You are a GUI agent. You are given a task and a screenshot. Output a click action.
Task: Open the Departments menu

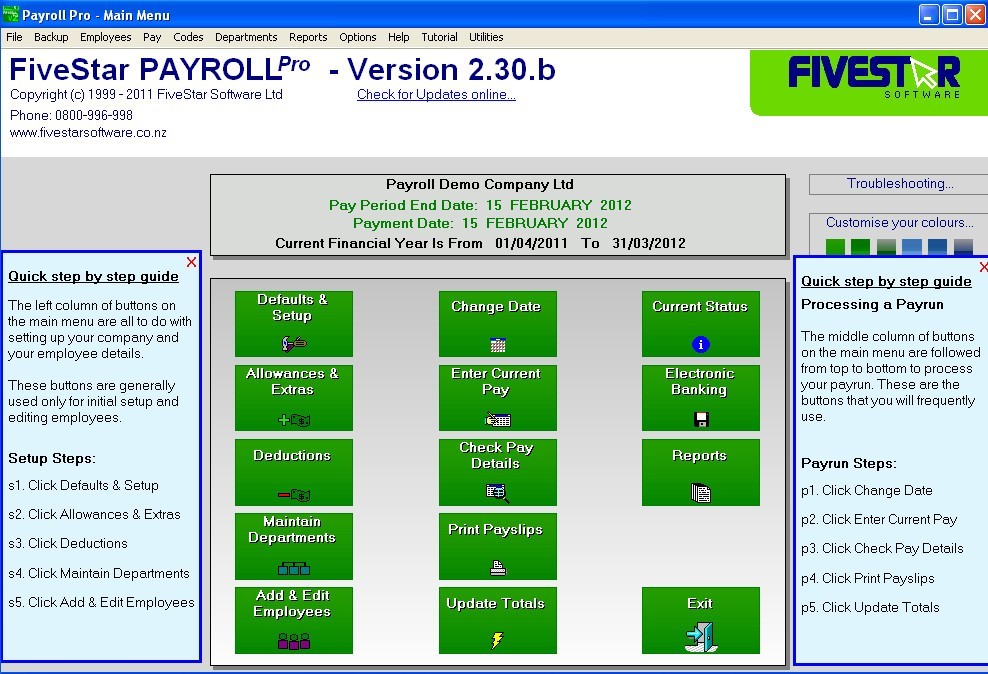246,37
